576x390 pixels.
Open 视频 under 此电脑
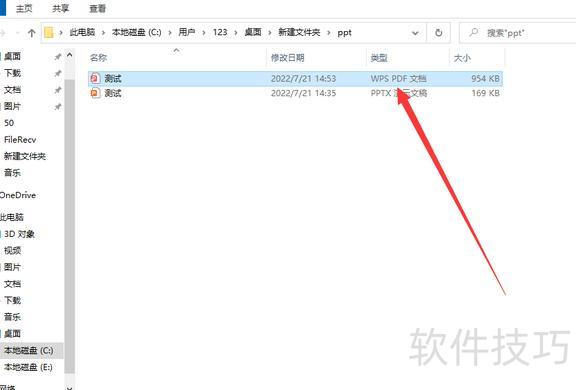click(12, 250)
